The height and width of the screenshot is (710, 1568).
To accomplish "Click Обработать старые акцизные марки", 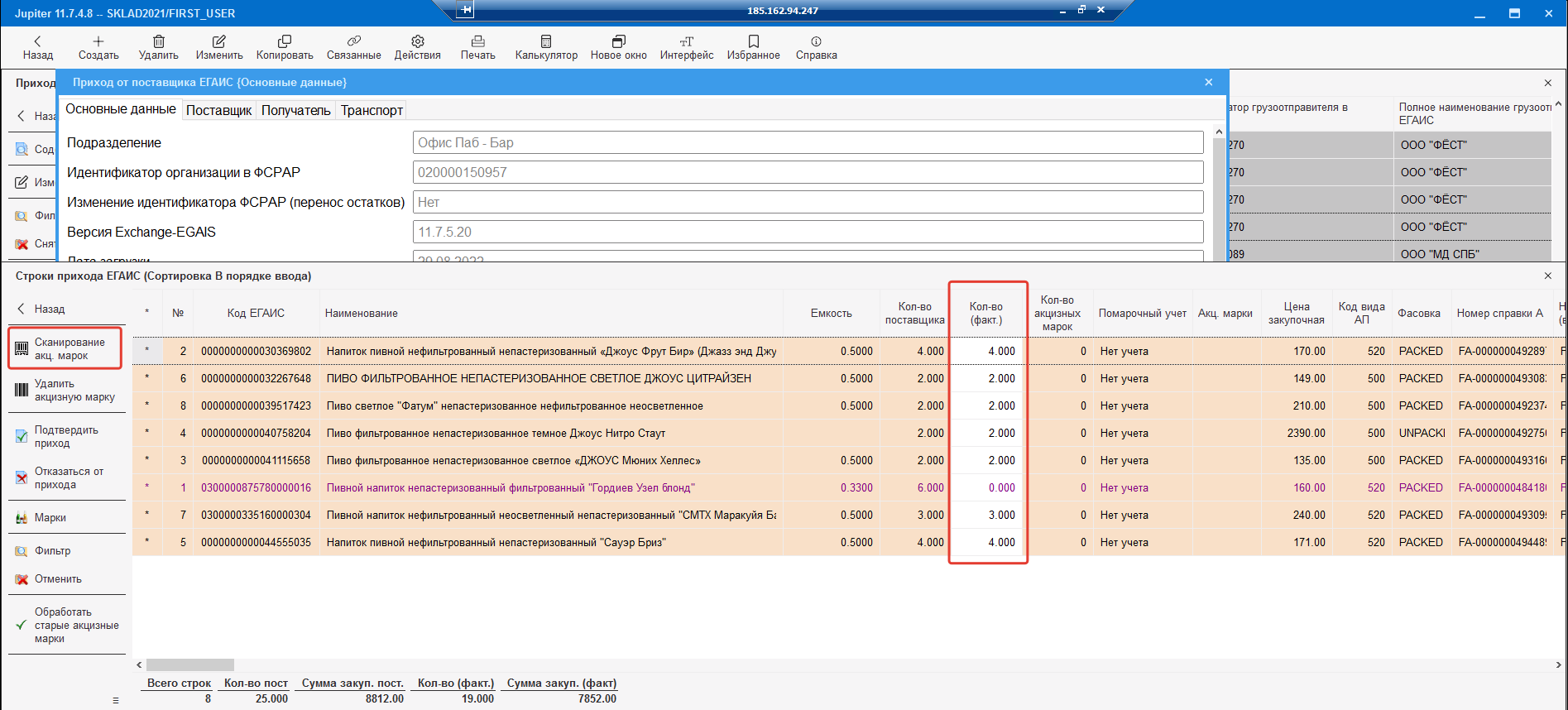I will [68, 625].
